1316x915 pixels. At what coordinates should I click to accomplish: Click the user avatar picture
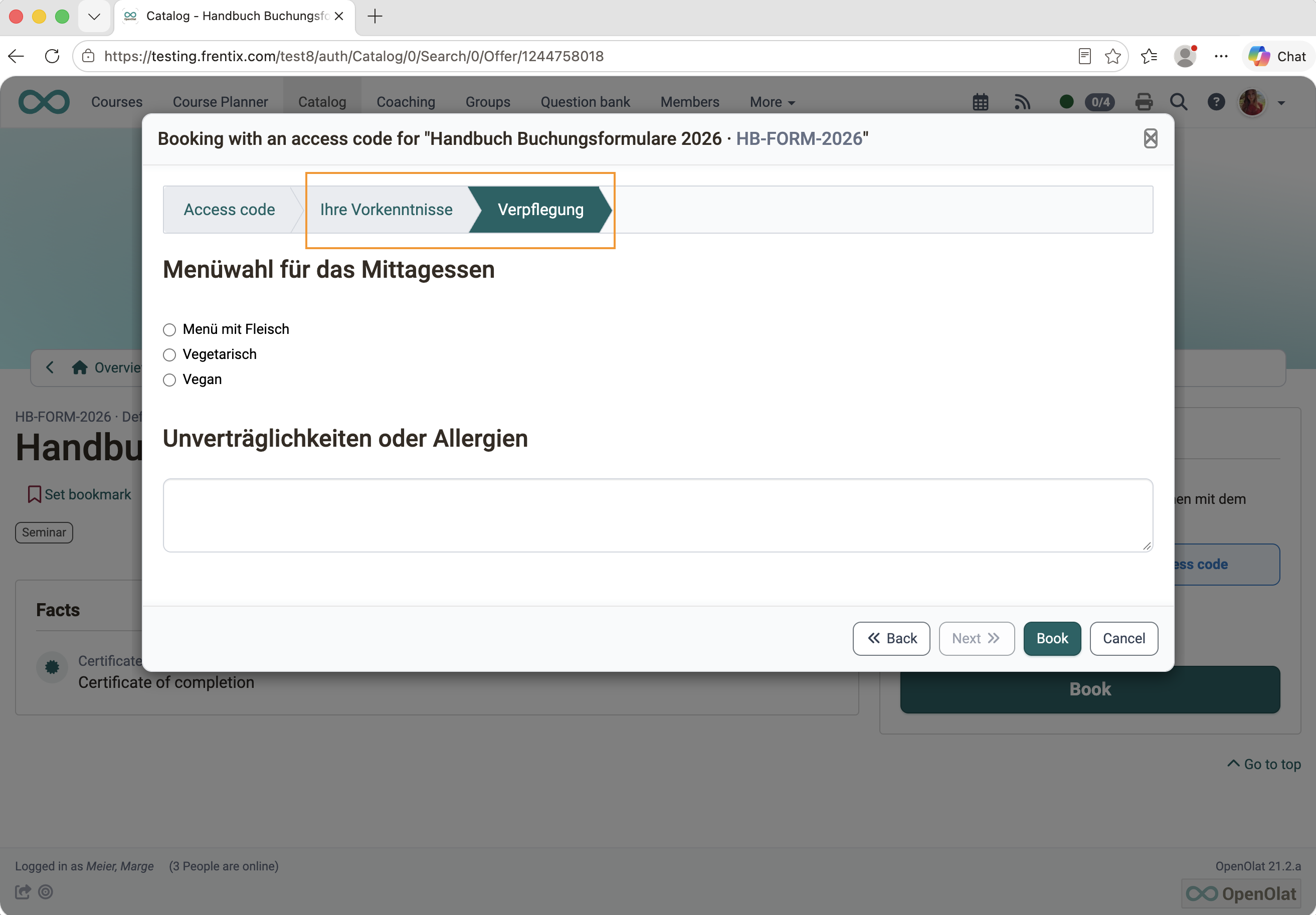[1252, 102]
